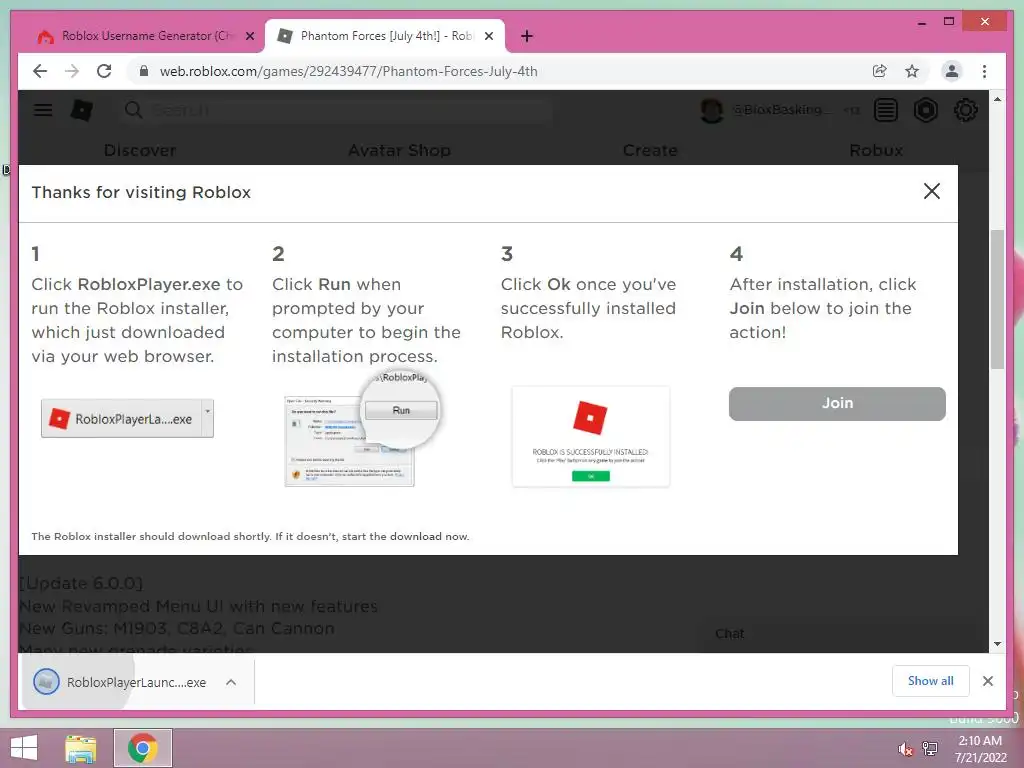Click the RobloxPlayerLa...exe illustration image
Screen dimensions: 1024x768
[x=127, y=419]
